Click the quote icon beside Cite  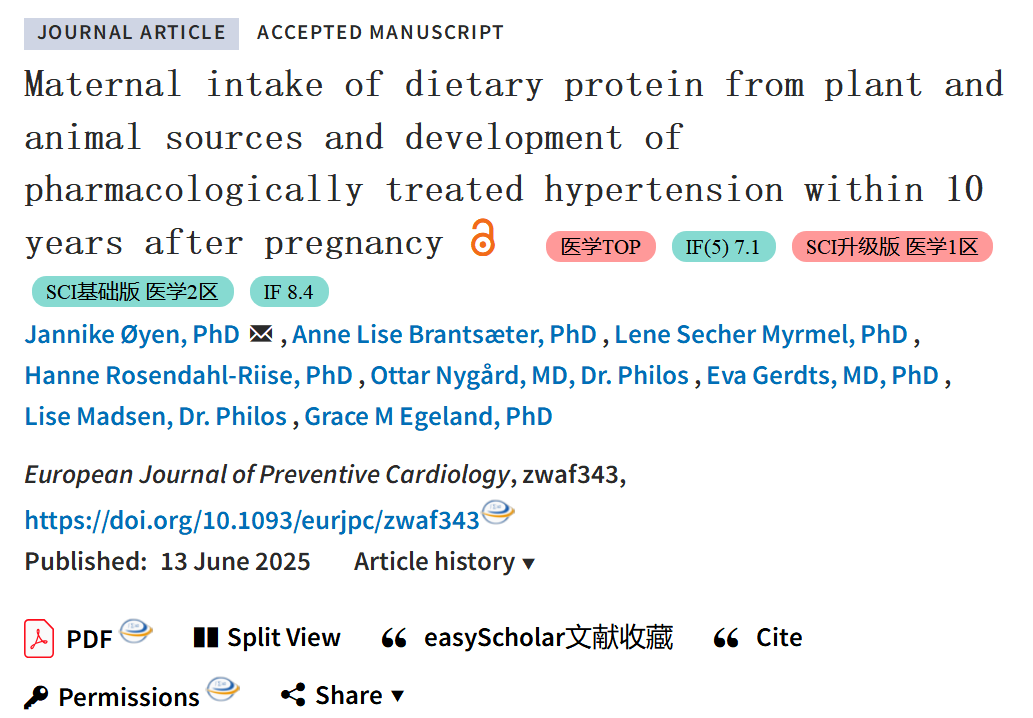726,638
